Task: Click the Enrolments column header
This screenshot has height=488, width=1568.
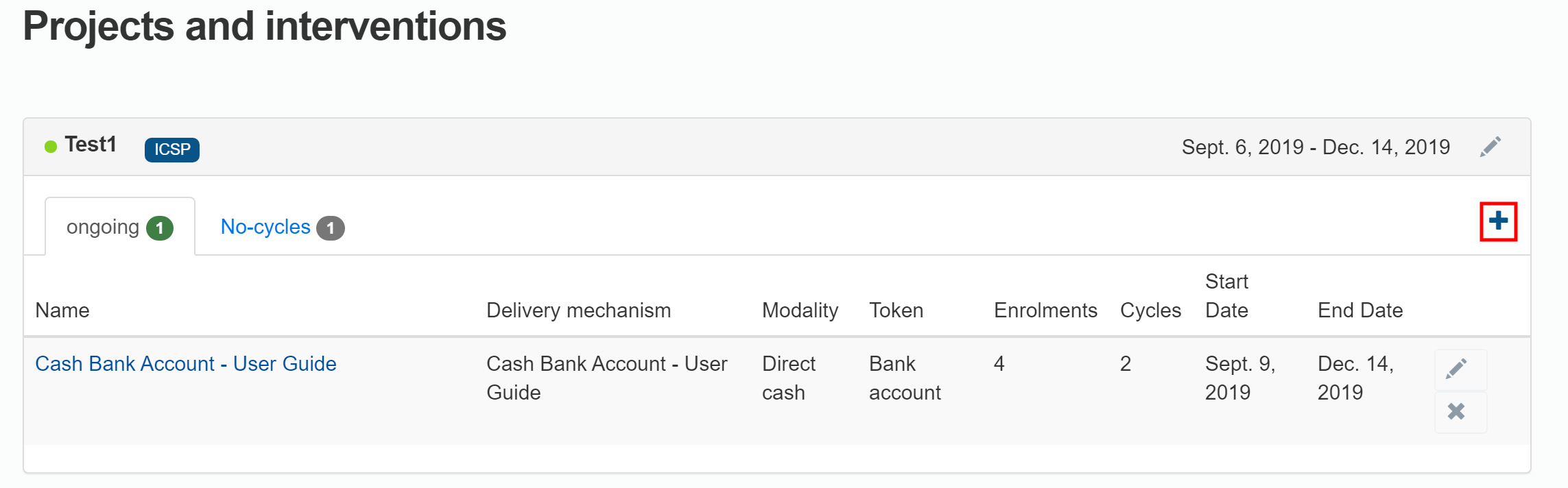Action: (1045, 310)
